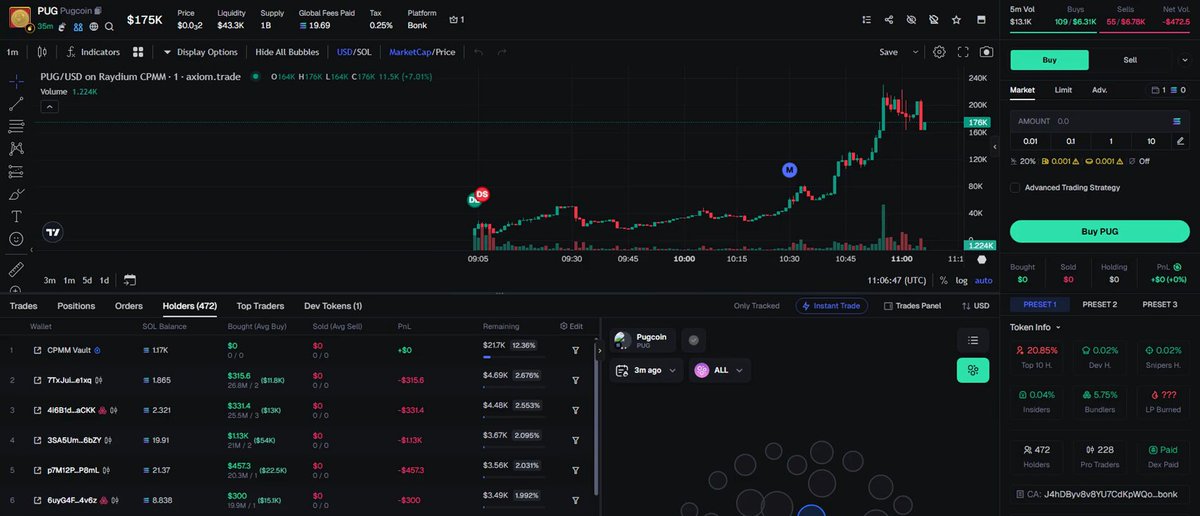This screenshot has height=516, width=1200.
Task: Open the projection/forecast tool group
Action: (16, 171)
